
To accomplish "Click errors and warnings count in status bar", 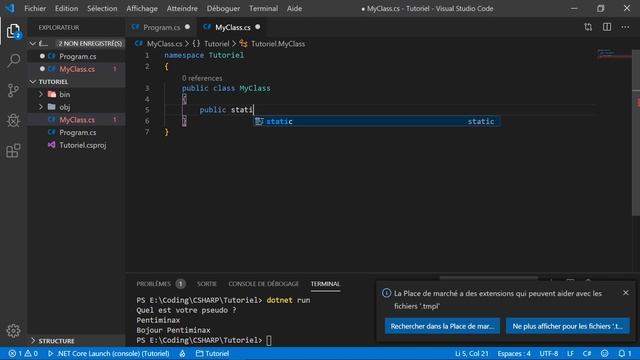I will coord(23,353).
